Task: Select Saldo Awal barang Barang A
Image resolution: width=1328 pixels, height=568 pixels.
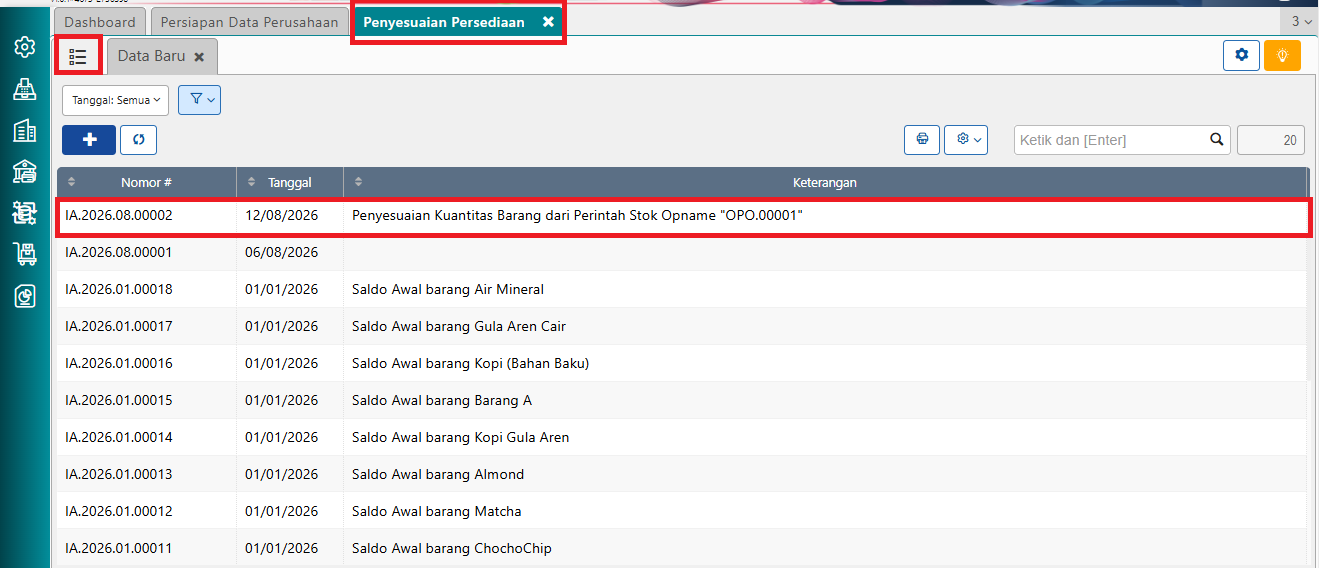Action: pyautogui.click(x=442, y=400)
